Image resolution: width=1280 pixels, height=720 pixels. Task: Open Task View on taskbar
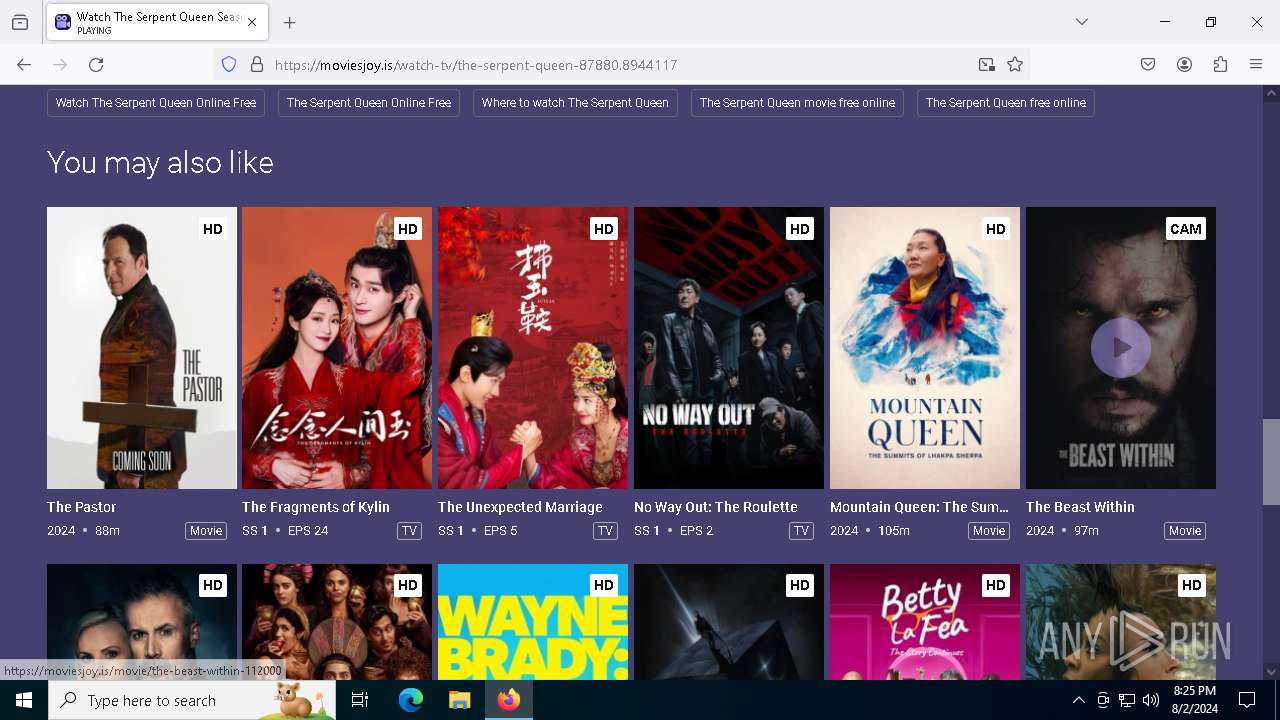click(360, 700)
